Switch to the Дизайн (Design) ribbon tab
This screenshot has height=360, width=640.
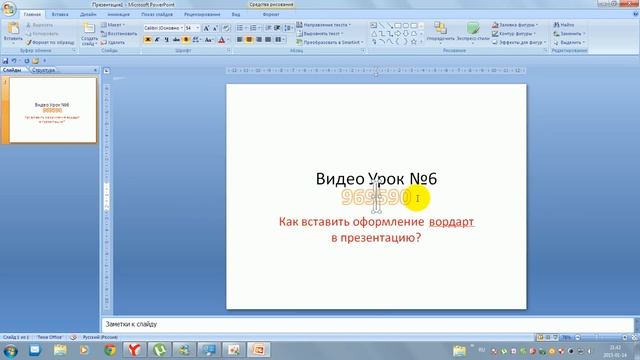click(88, 14)
